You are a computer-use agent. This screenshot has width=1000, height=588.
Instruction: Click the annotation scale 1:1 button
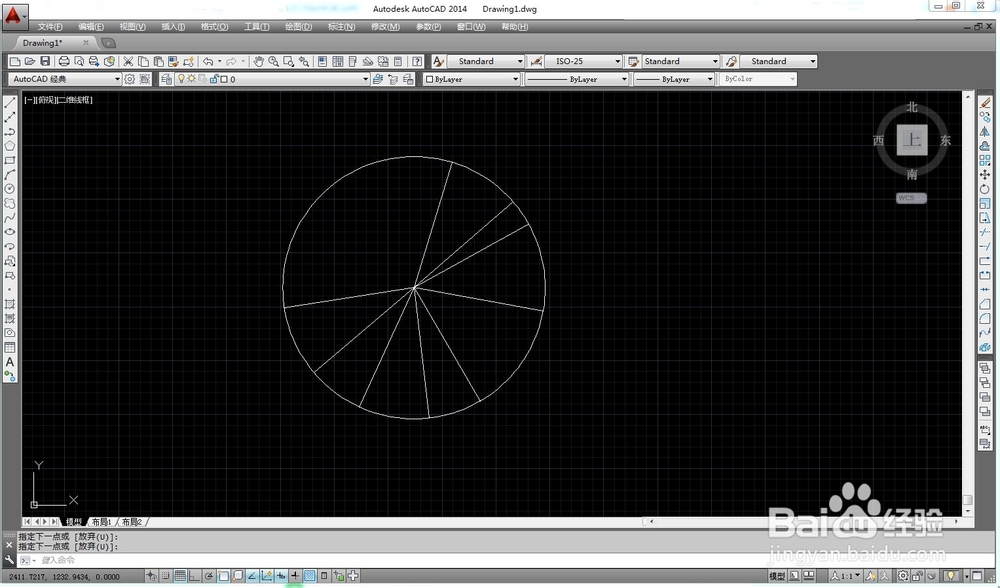846,576
